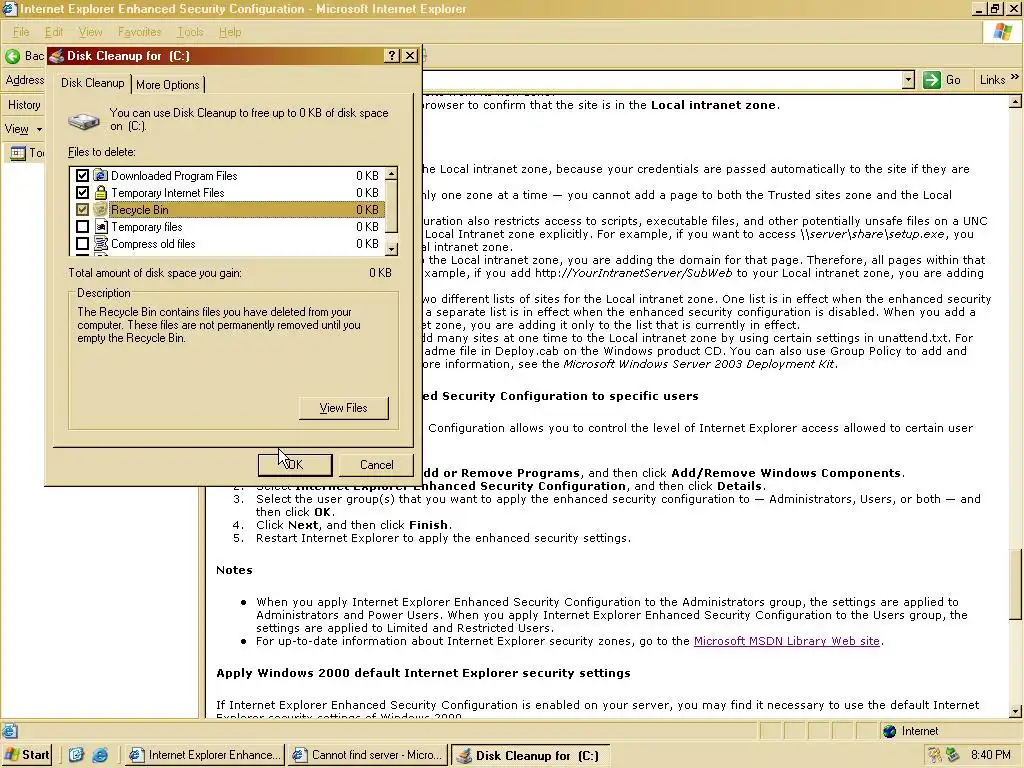
Task: Click the help question mark button in dialog
Action: point(391,56)
